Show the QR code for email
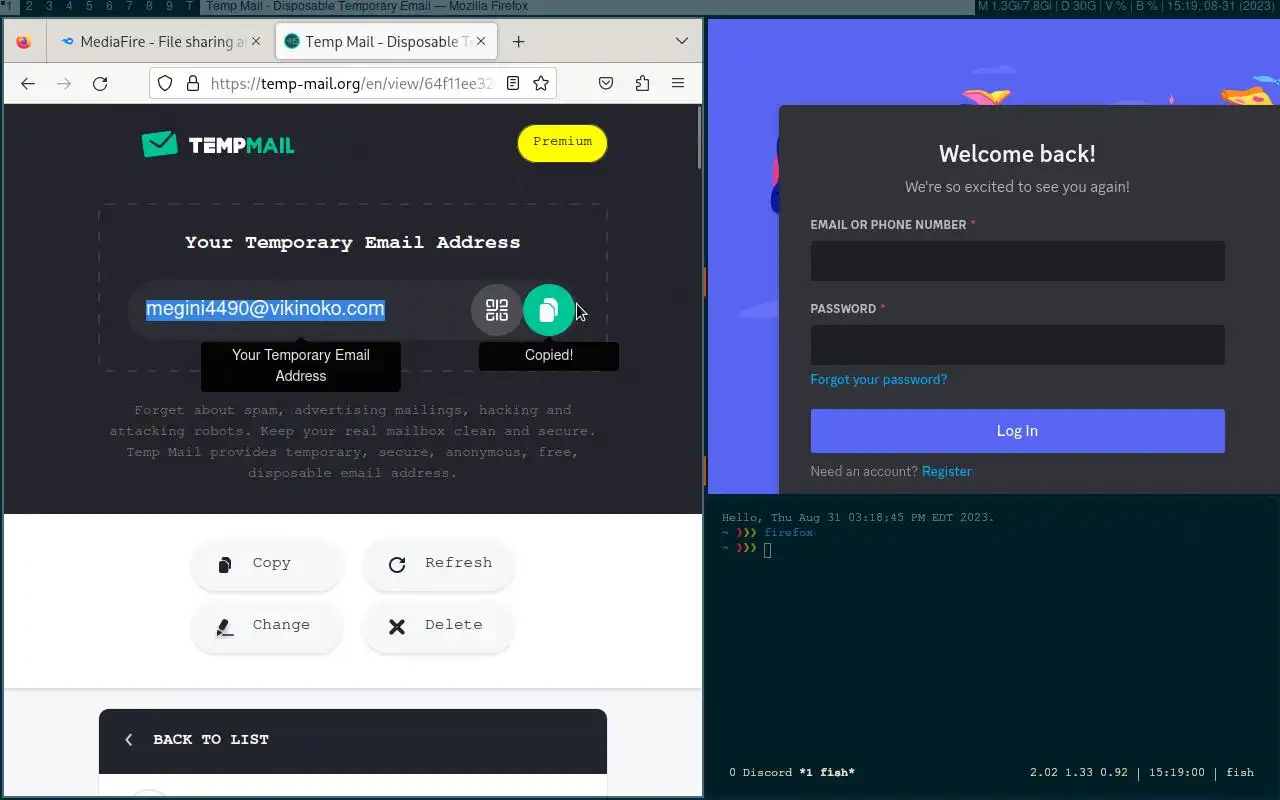This screenshot has height=800, width=1280. 497,310
